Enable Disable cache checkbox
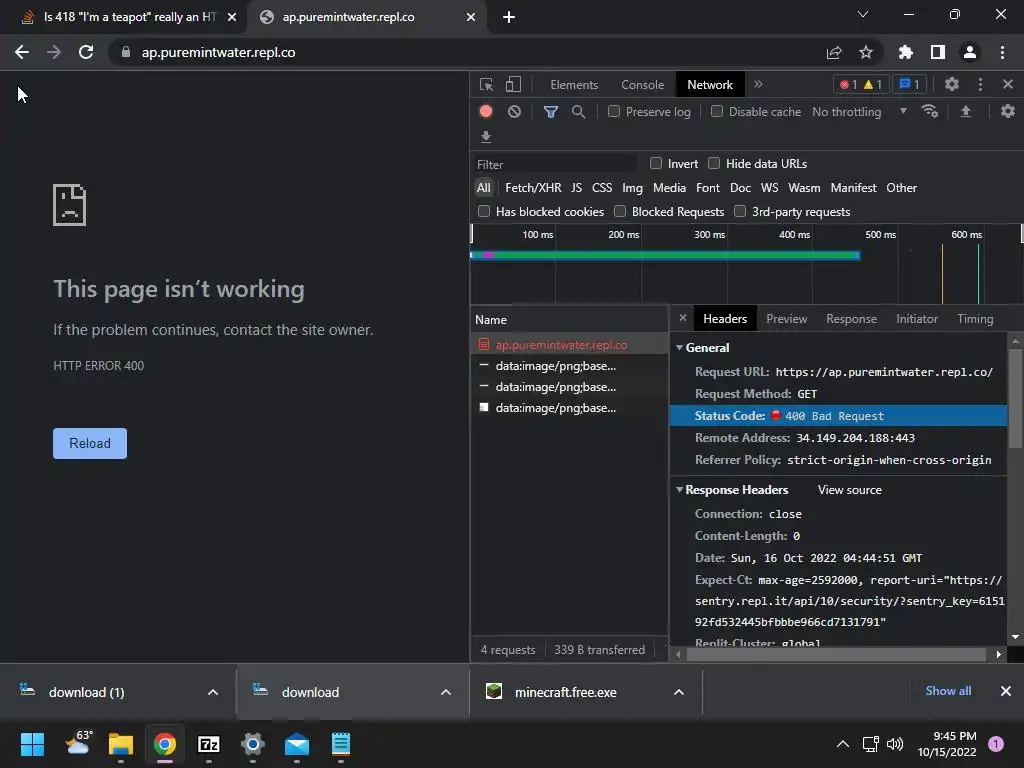The width and height of the screenshot is (1024, 768). tap(716, 112)
